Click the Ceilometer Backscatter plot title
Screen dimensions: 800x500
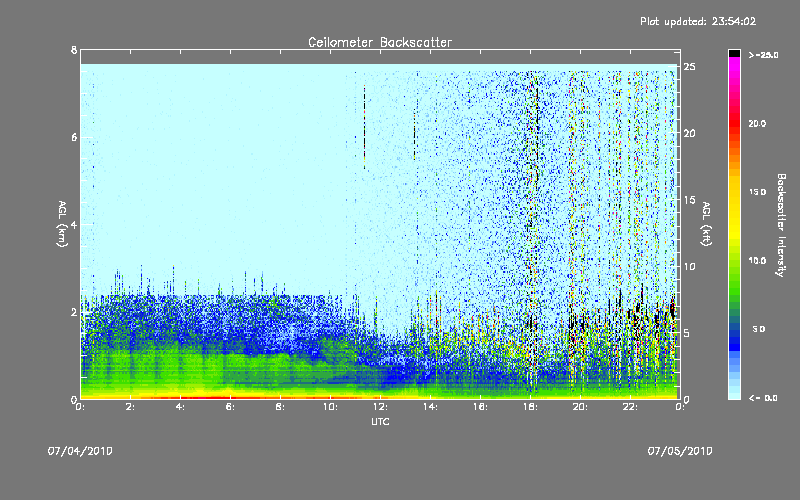(380, 42)
